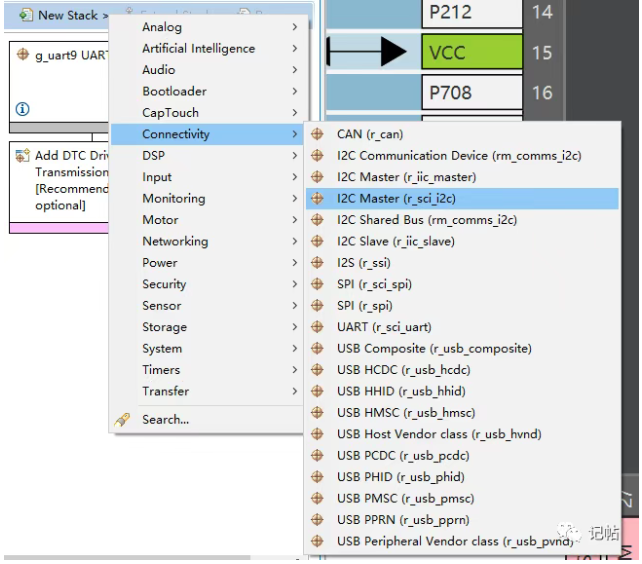Click icon beside USB PPRN
The width and height of the screenshot is (642, 564).
pyautogui.click(x=317, y=520)
